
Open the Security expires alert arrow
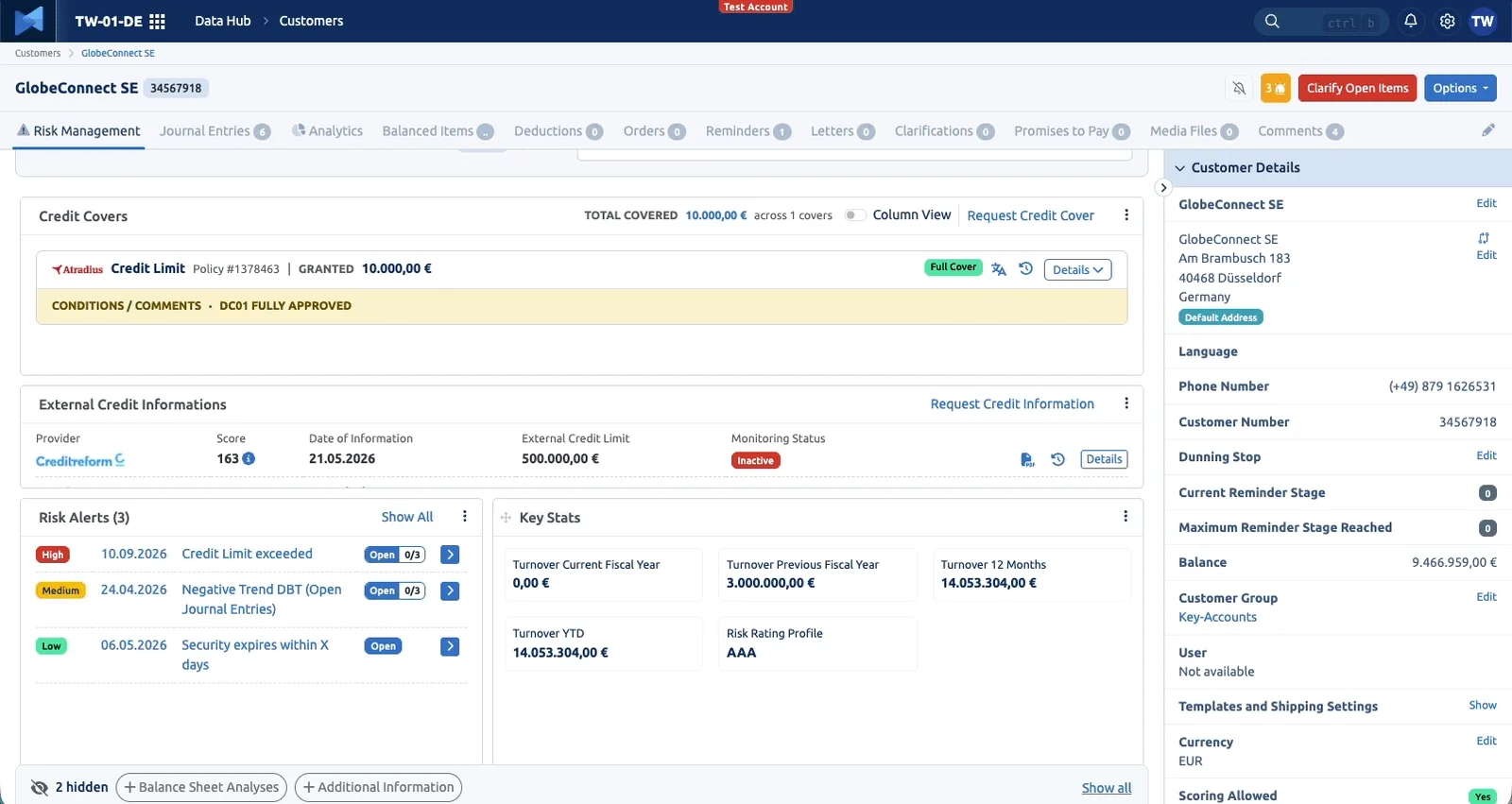pos(450,646)
